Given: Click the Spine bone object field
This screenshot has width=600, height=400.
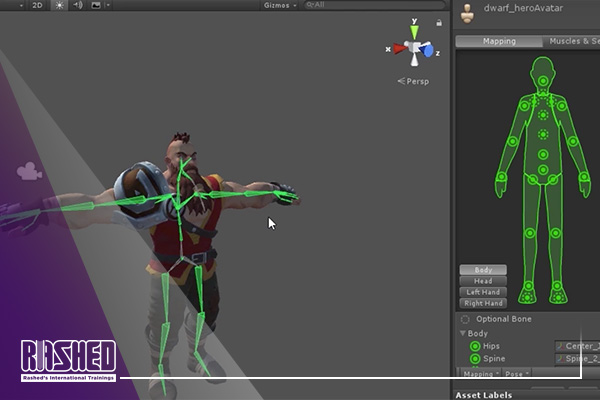Looking at the screenshot, I should (577, 359).
